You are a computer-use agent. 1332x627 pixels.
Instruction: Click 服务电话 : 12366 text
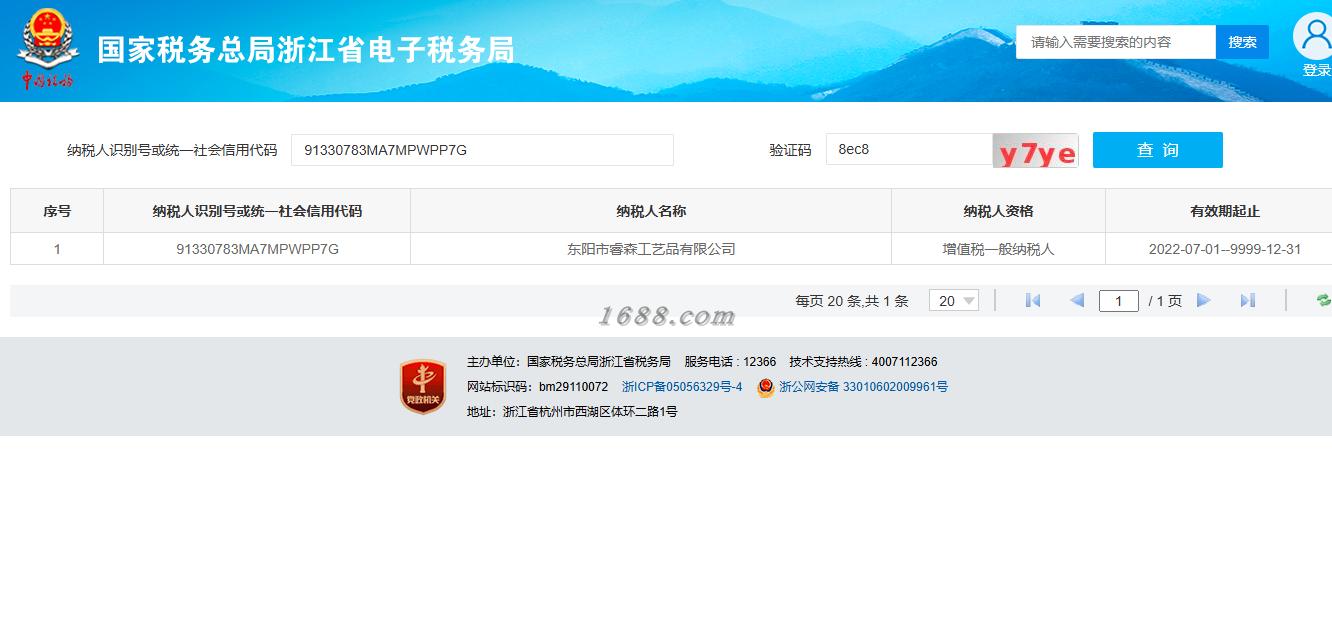[730, 362]
